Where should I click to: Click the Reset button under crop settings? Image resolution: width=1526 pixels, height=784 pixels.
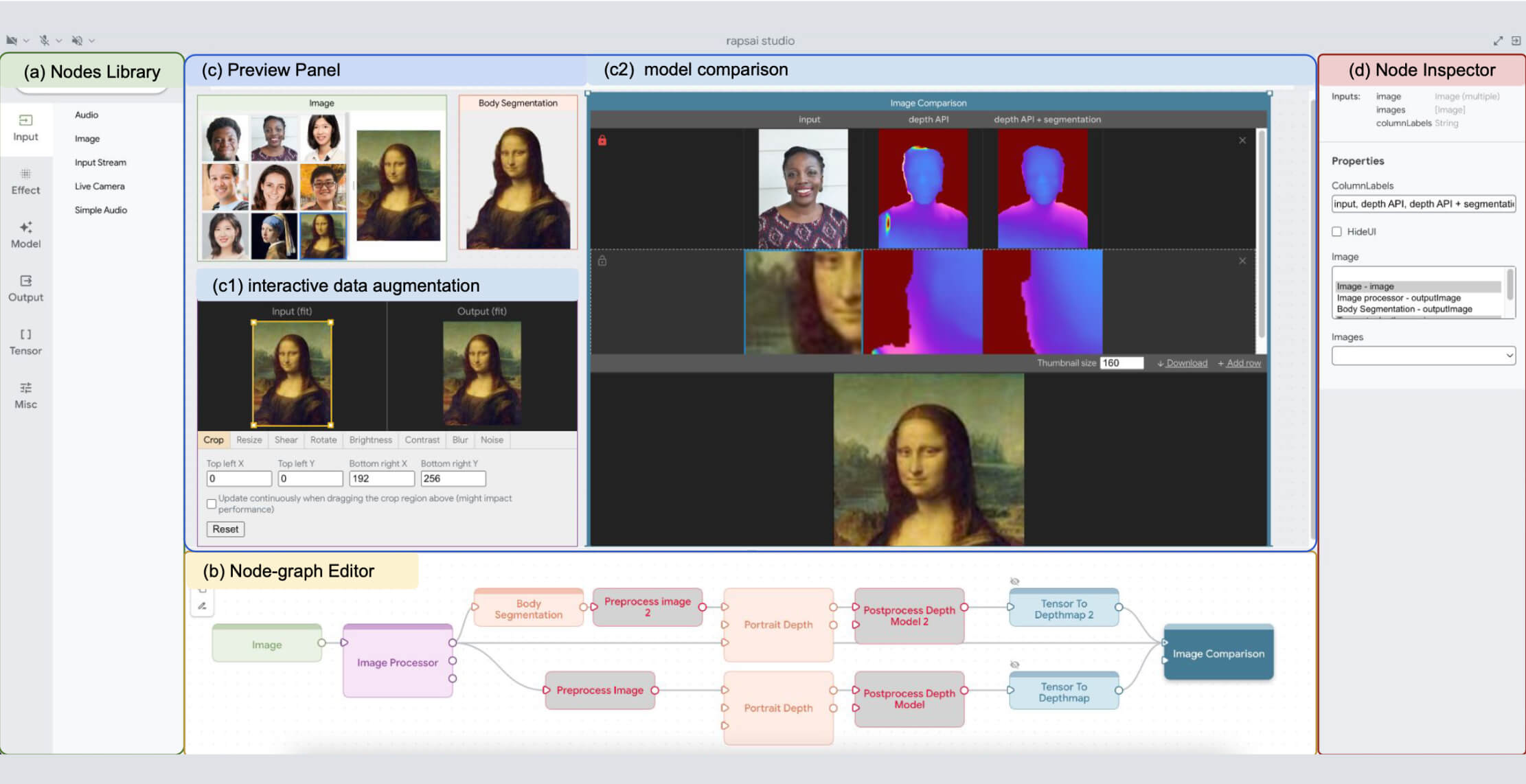pyautogui.click(x=225, y=529)
